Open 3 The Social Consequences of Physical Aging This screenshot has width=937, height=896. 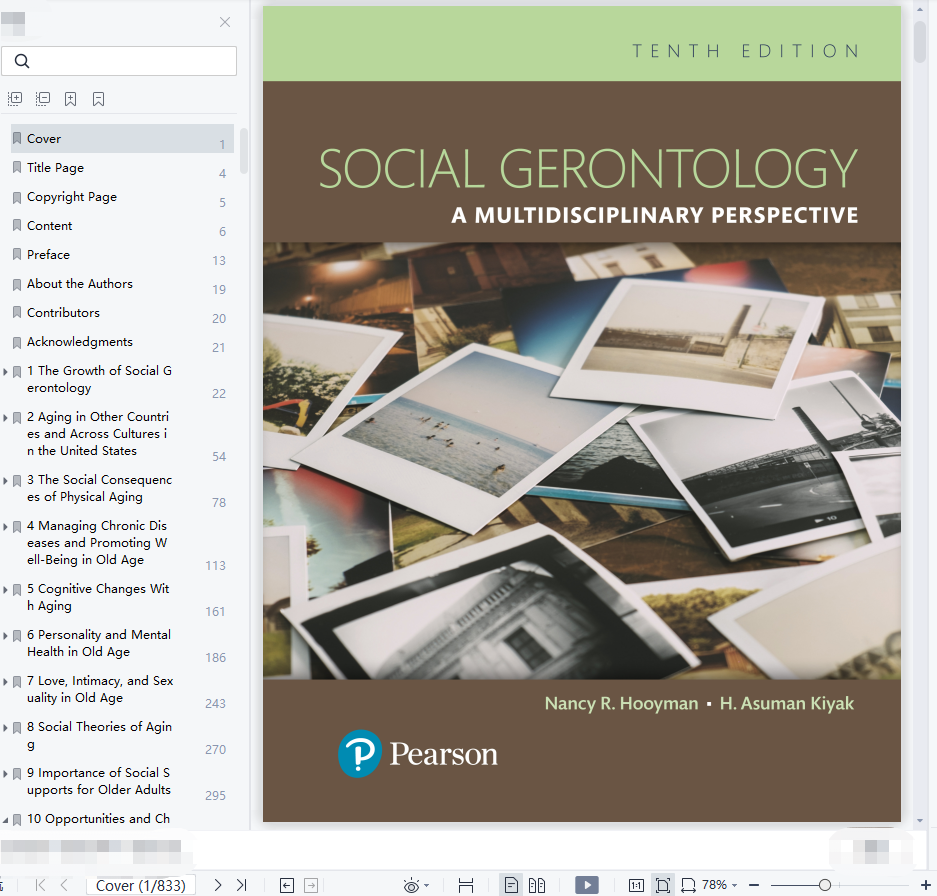99,488
